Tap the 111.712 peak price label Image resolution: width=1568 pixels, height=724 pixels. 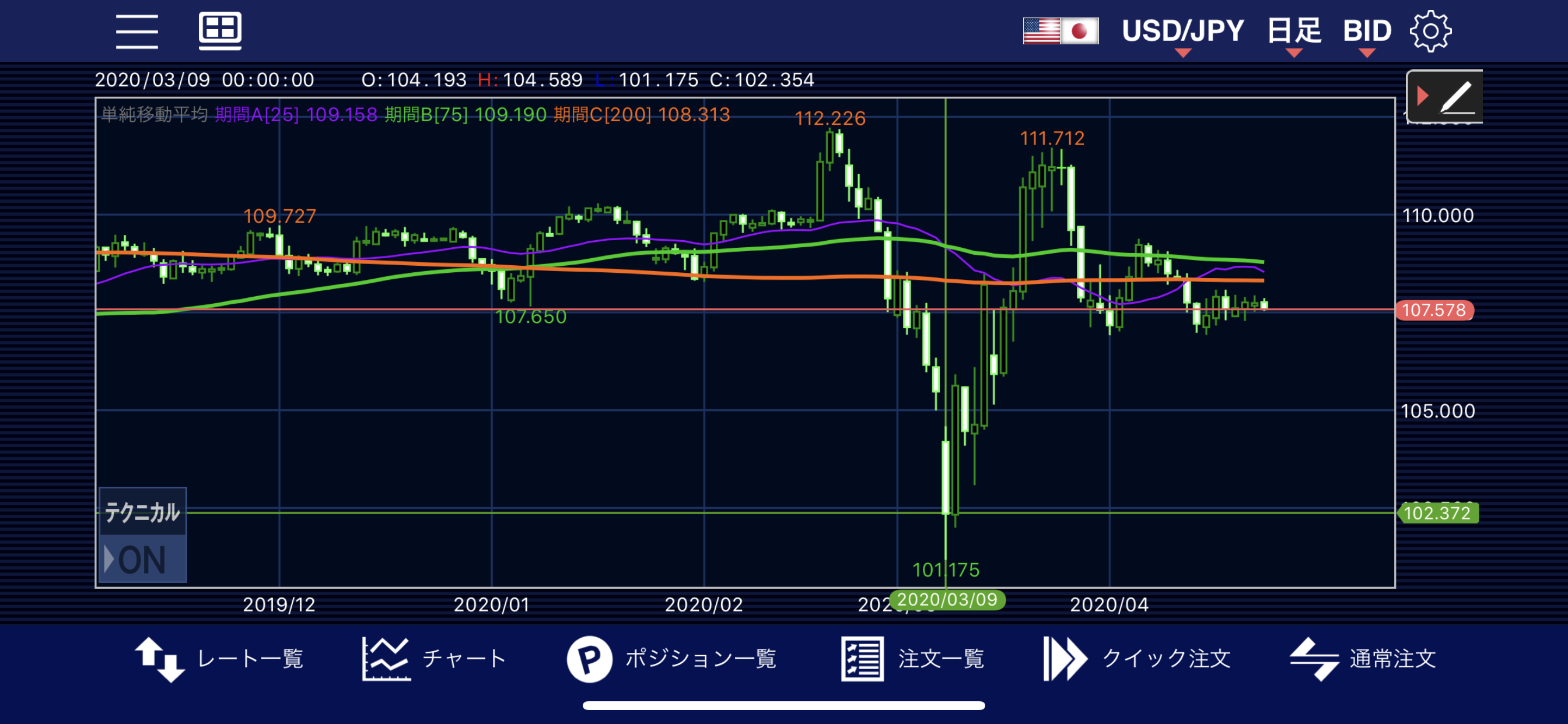point(1052,139)
